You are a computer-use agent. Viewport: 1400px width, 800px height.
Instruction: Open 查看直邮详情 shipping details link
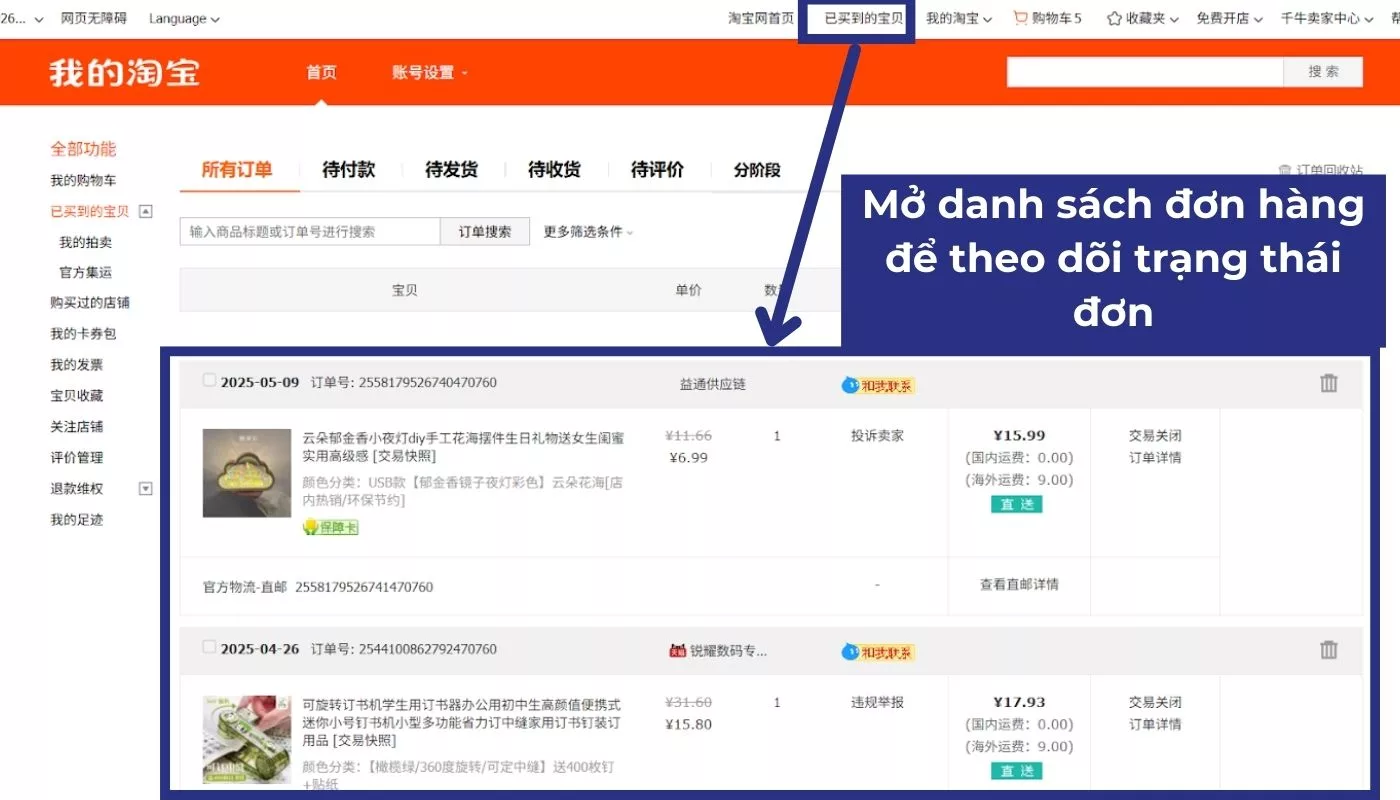[1017, 586]
